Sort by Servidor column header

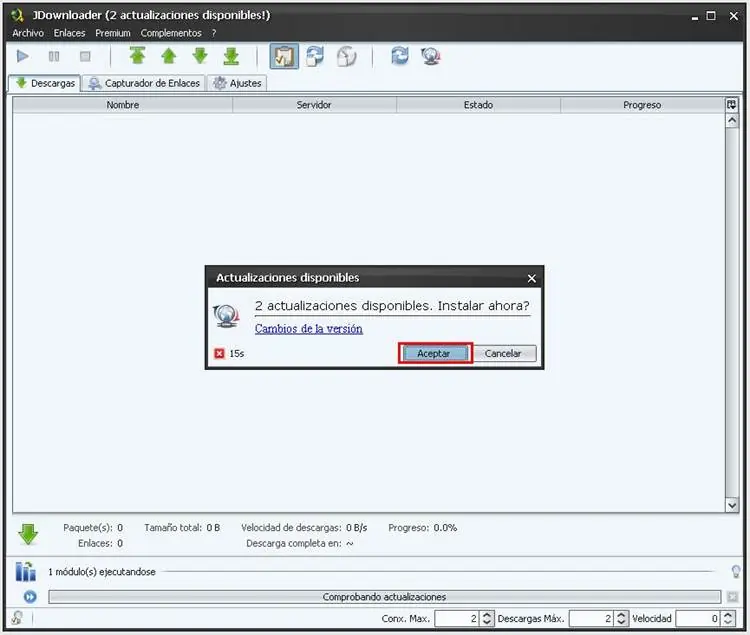[x=314, y=105]
